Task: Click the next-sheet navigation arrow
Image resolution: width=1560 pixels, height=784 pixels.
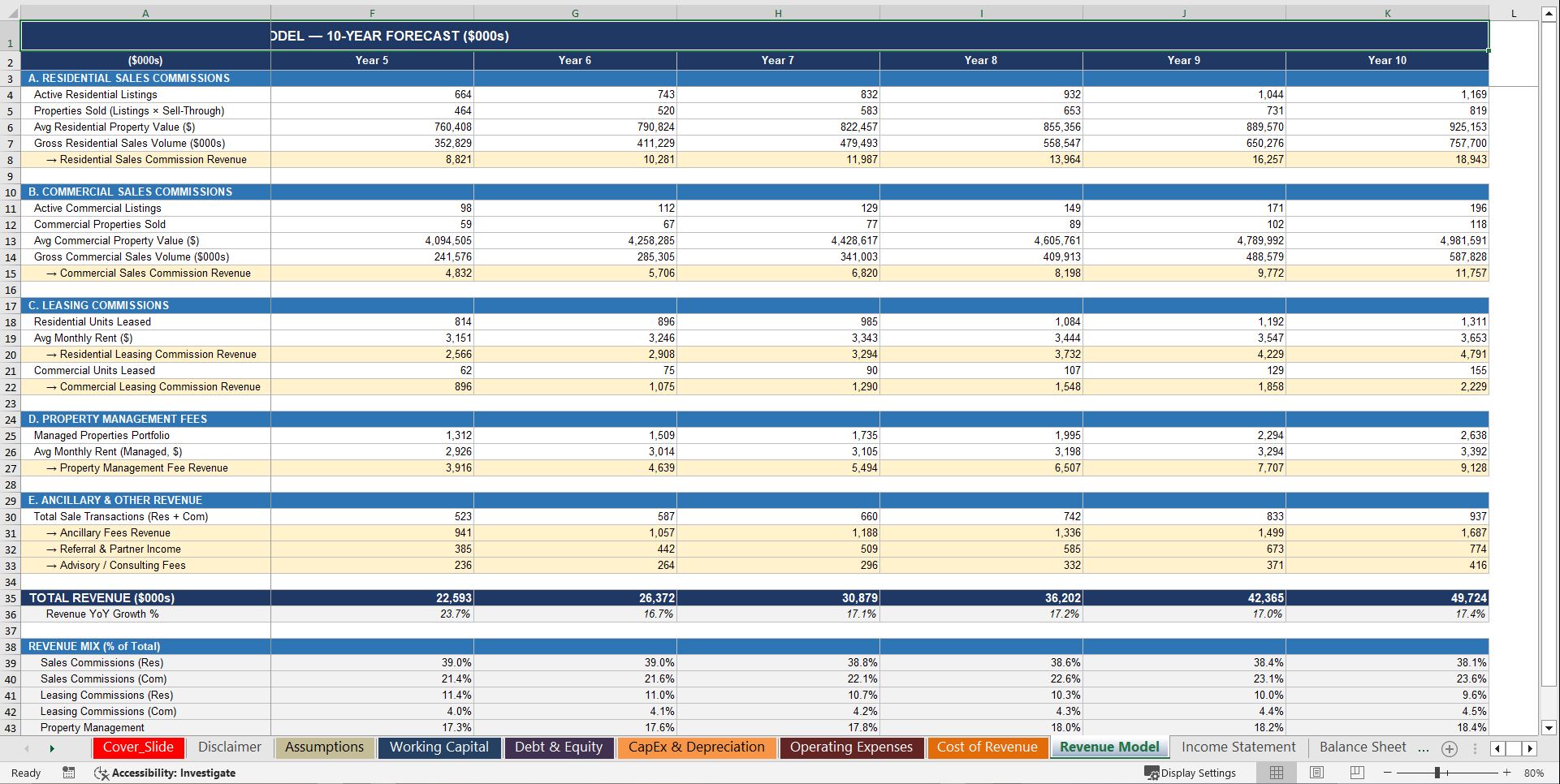Action: click(x=52, y=748)
